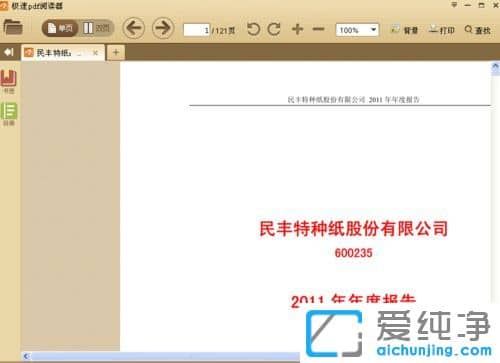The image size is (500, 363).
Task: Click the horizontal scrollbar track
Action: coord(166,357)
